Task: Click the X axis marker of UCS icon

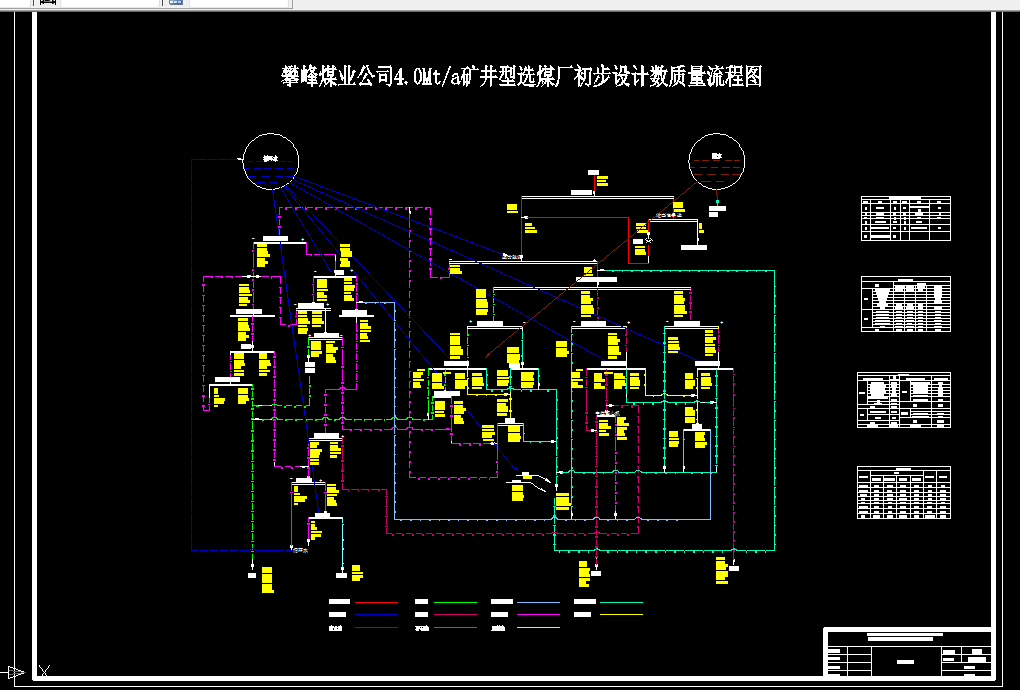Action: click(44, 670)
